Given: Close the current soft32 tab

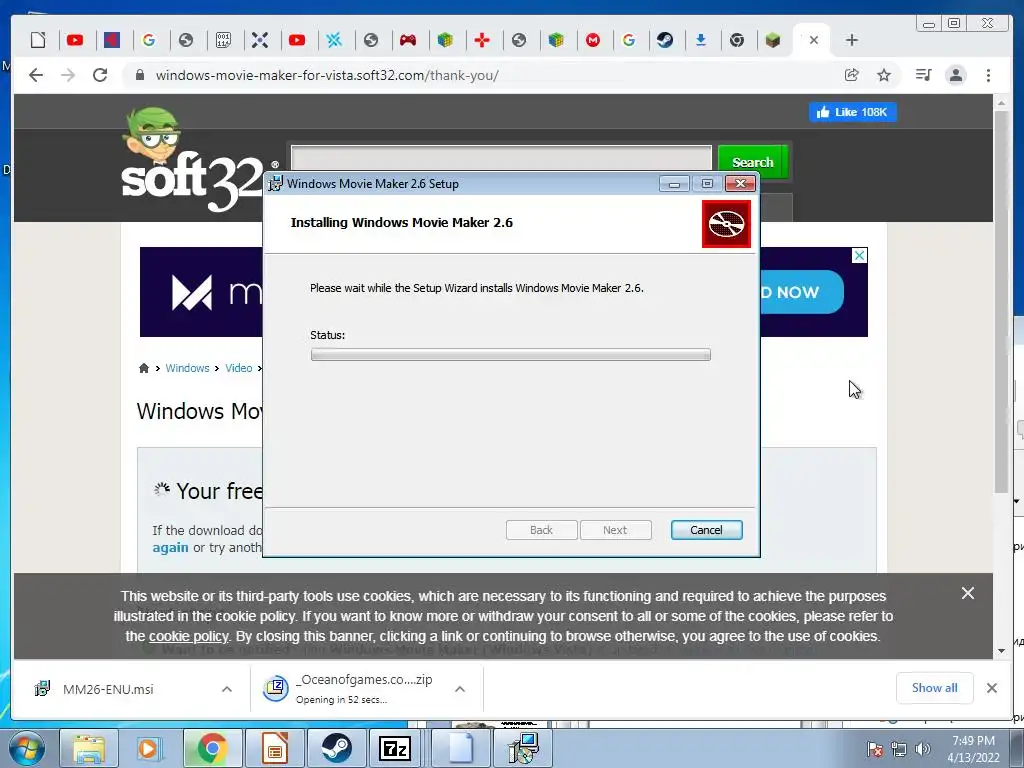Looking at the screenshot, I should click(814, 40).
